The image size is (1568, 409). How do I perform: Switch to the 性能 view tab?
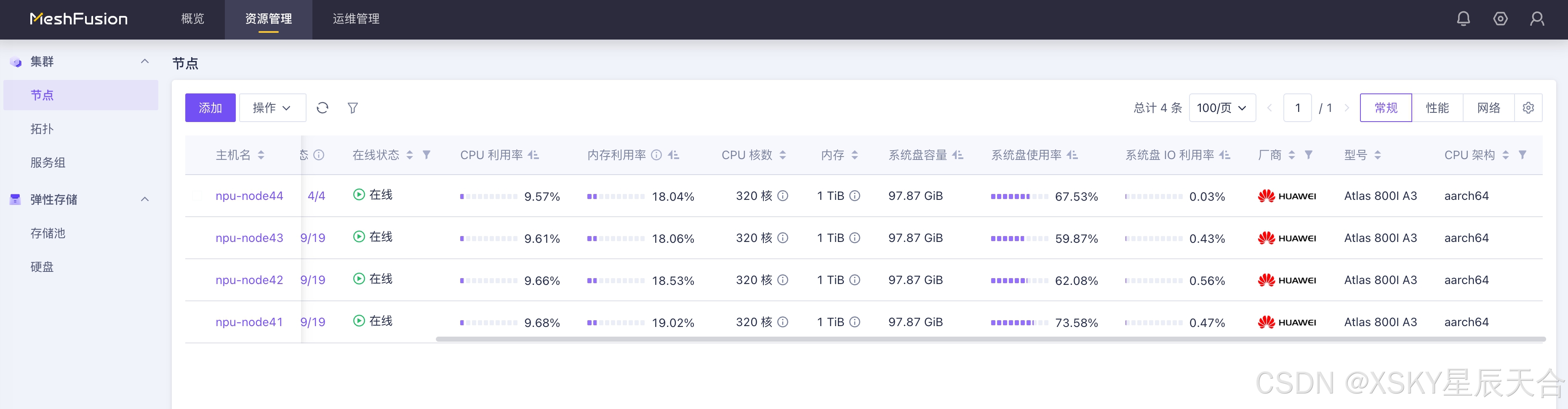pyautogui.click(x=1437, y=108)
